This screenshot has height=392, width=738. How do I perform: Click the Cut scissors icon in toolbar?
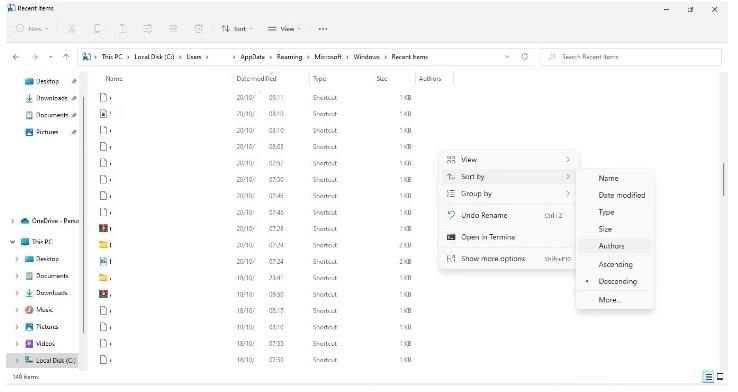click(72, 29)
